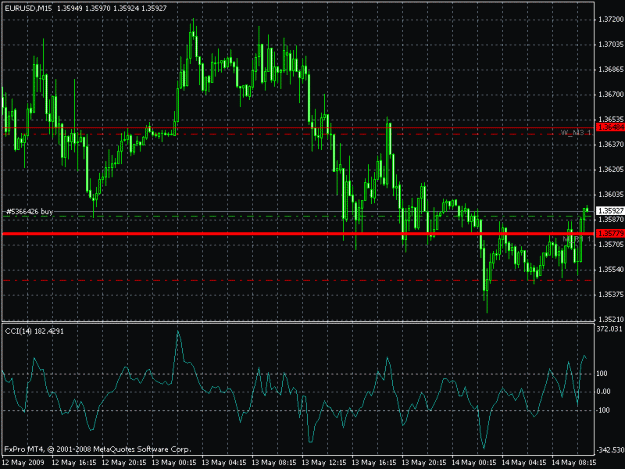Click the 12 May 2009 date label
Image resolution: width=625 pixels, height=469 pixels.
(x=23, y=463)
